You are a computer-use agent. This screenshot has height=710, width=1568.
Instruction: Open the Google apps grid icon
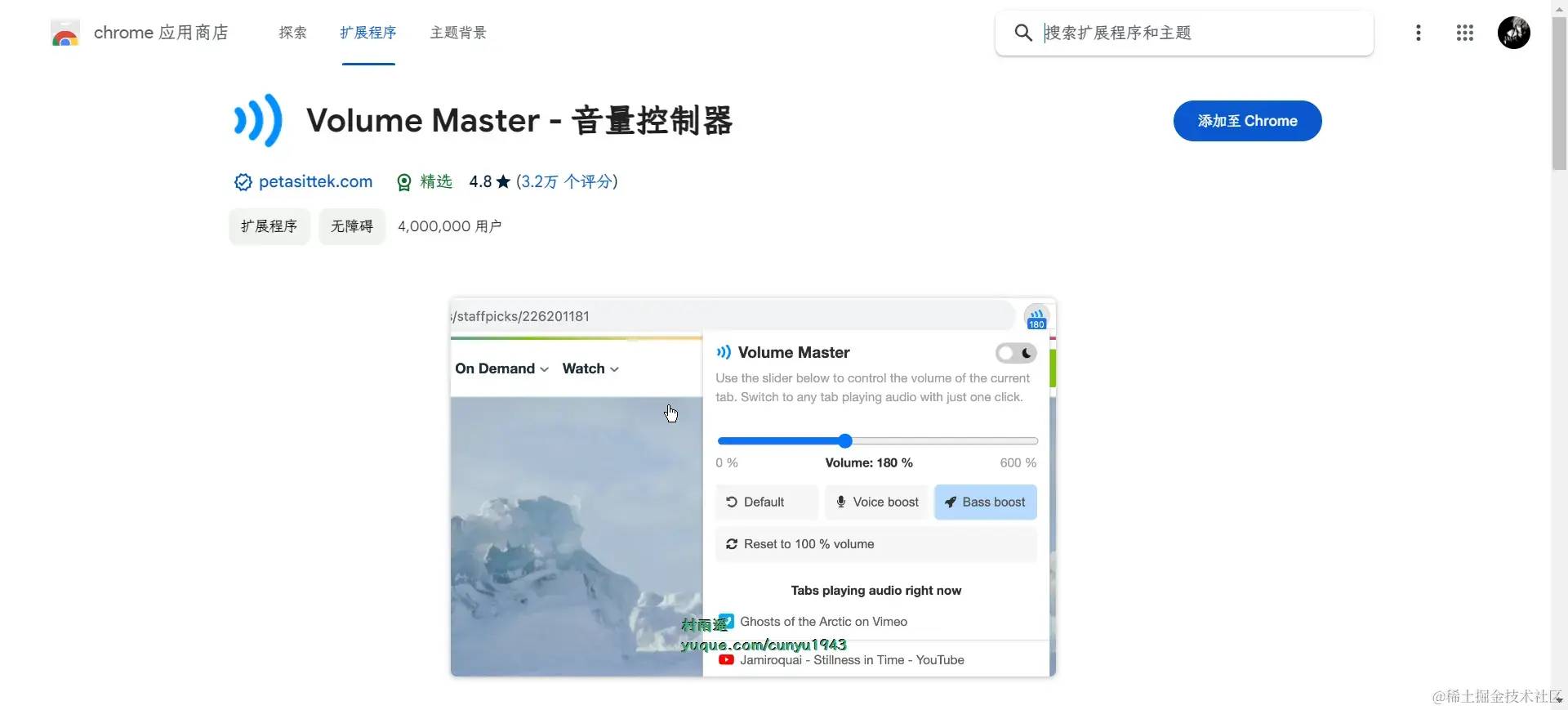coord(1465,33)
